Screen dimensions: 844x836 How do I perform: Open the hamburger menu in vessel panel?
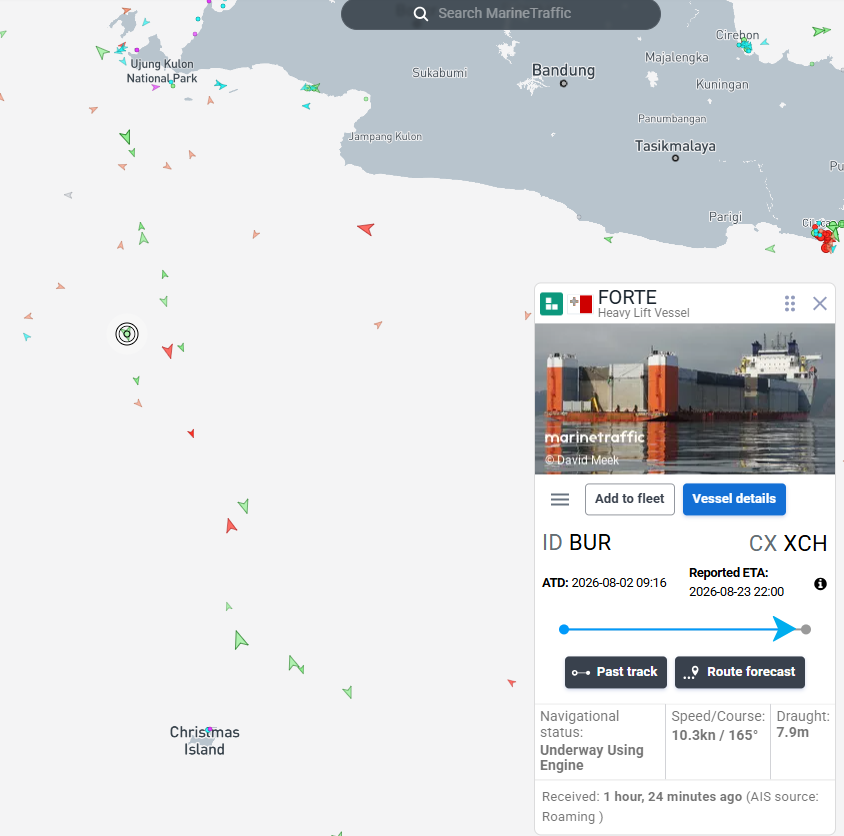tap(560, 500)
